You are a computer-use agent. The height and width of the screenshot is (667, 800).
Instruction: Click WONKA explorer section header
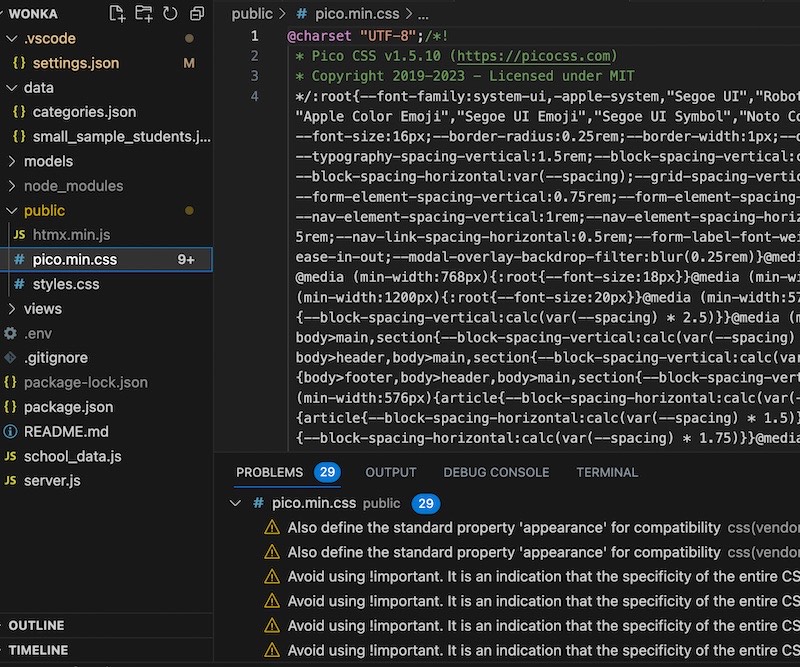click(x=33, y=14)
